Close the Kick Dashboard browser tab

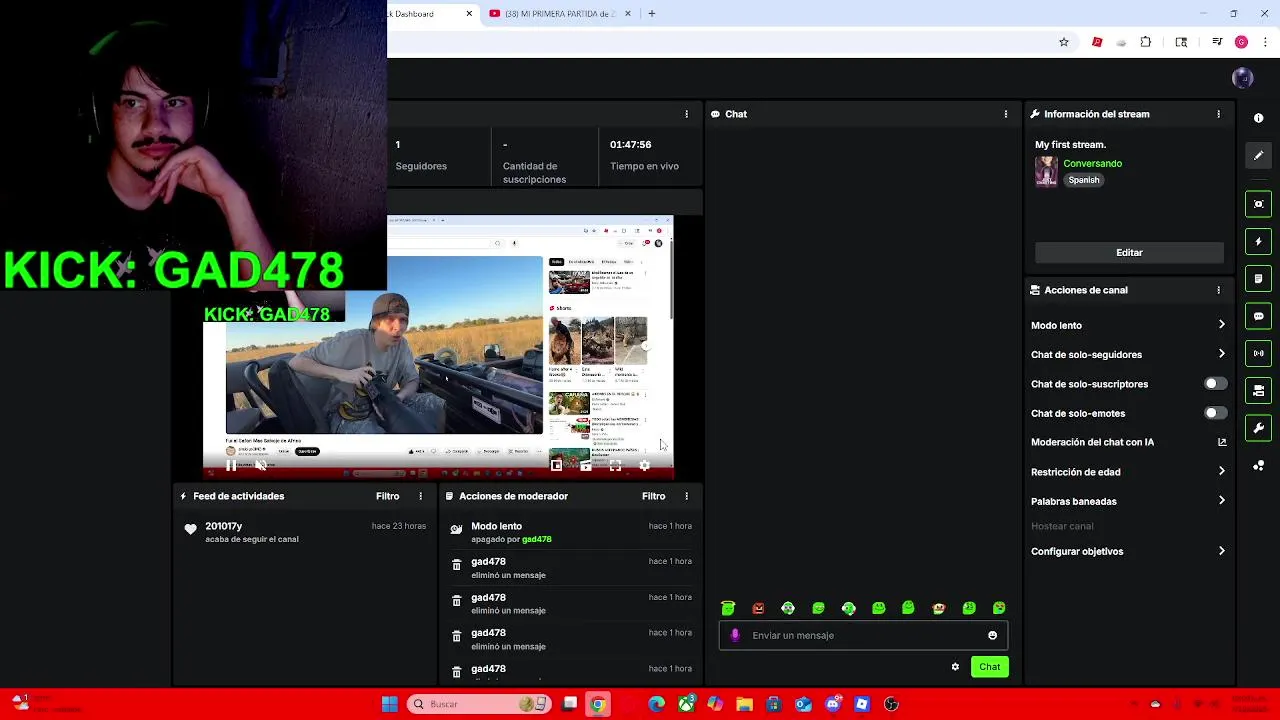[469, 14]
